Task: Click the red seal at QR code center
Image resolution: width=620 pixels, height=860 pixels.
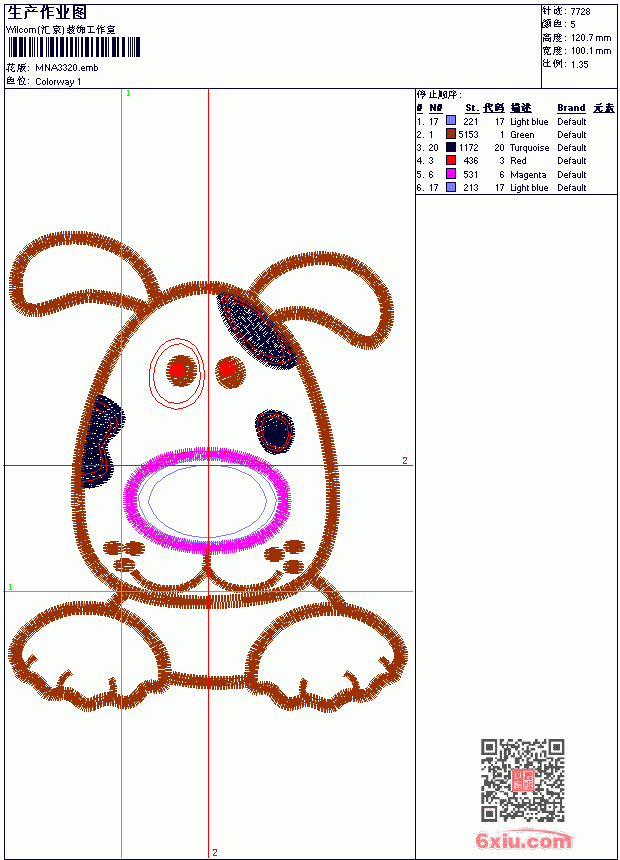Action: (x=523, y=780)
